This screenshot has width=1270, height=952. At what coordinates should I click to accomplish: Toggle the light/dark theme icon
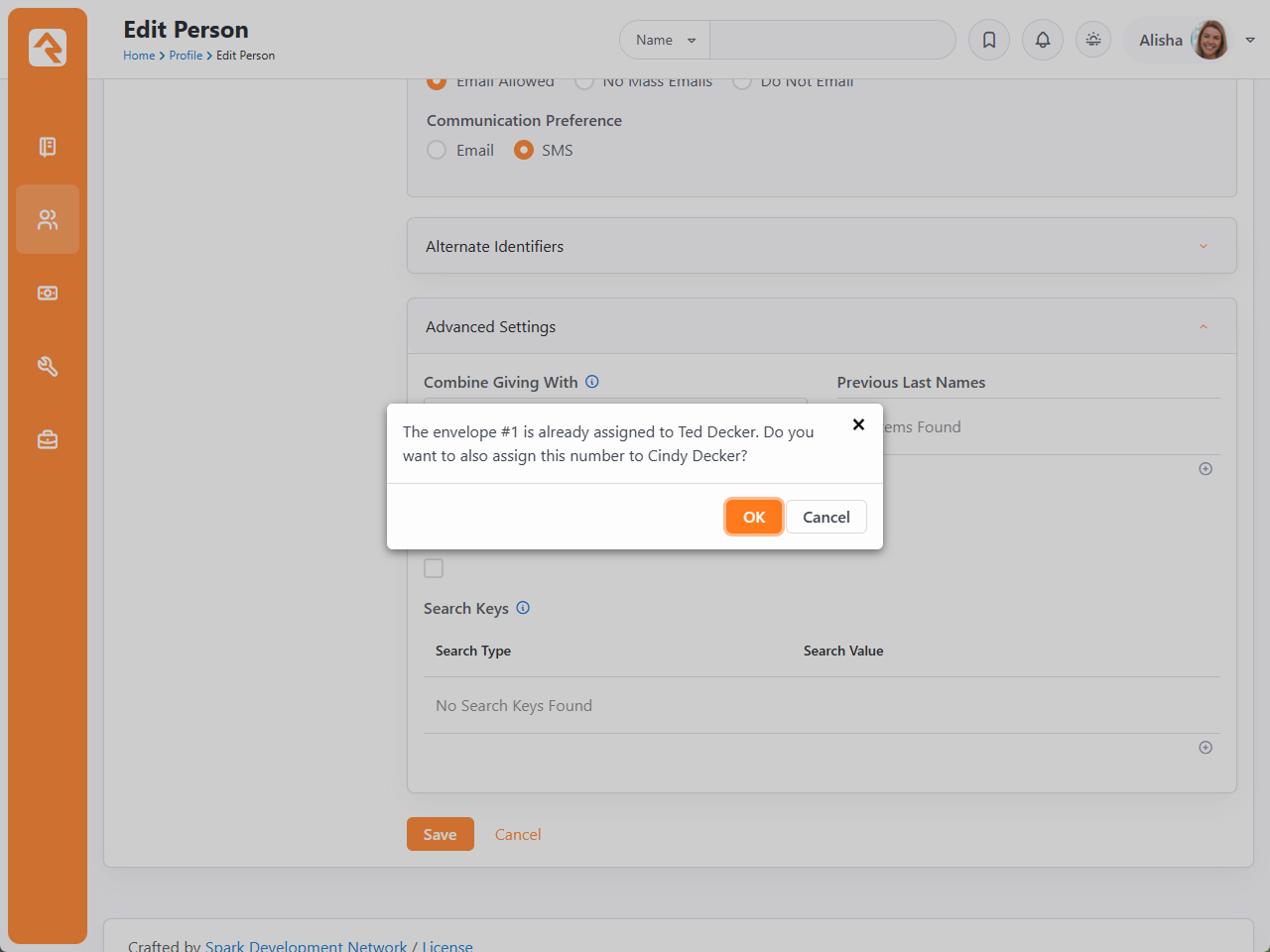1093,41
